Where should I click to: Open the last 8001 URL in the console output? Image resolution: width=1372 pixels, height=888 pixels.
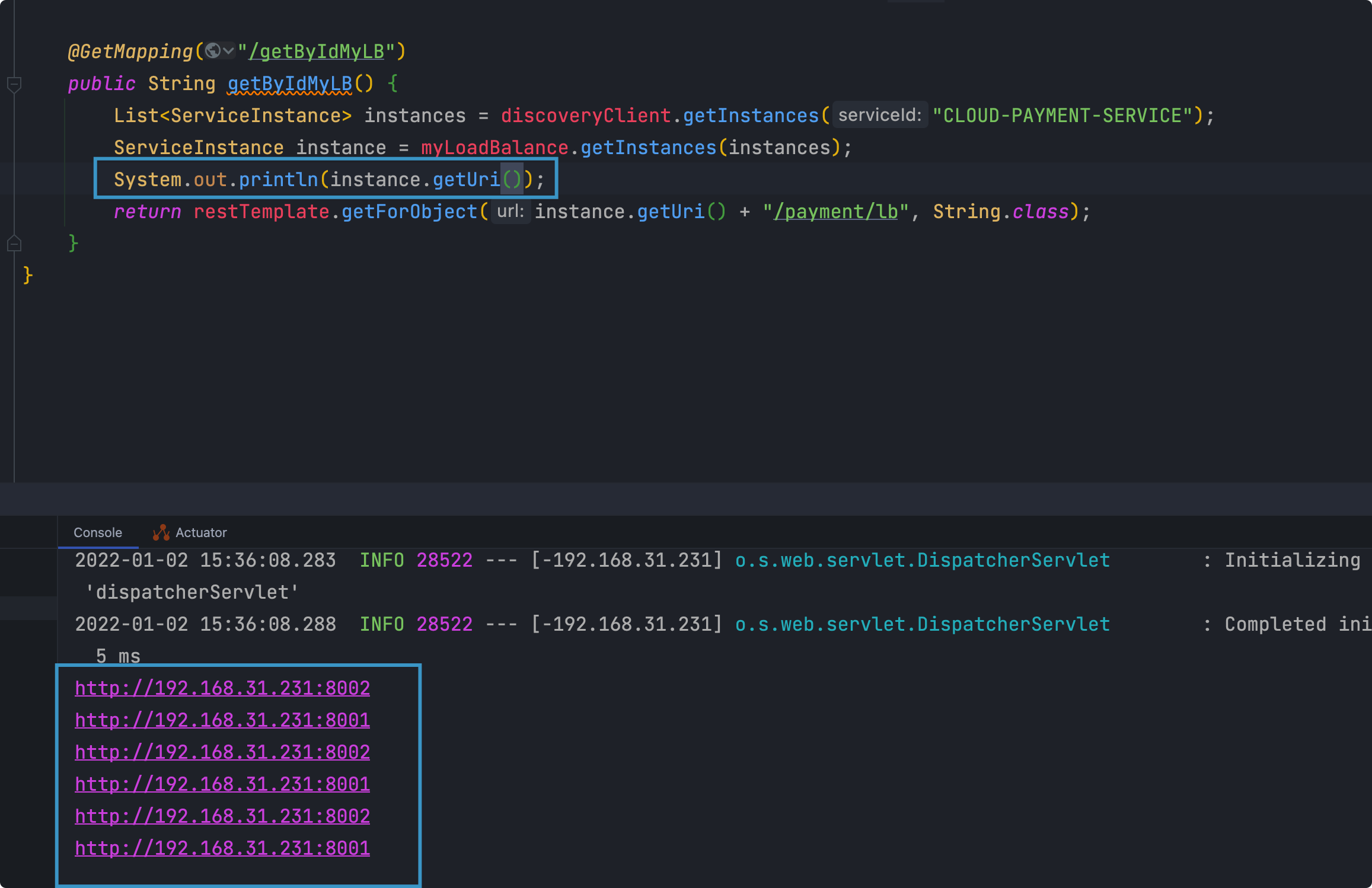(222, 848)
